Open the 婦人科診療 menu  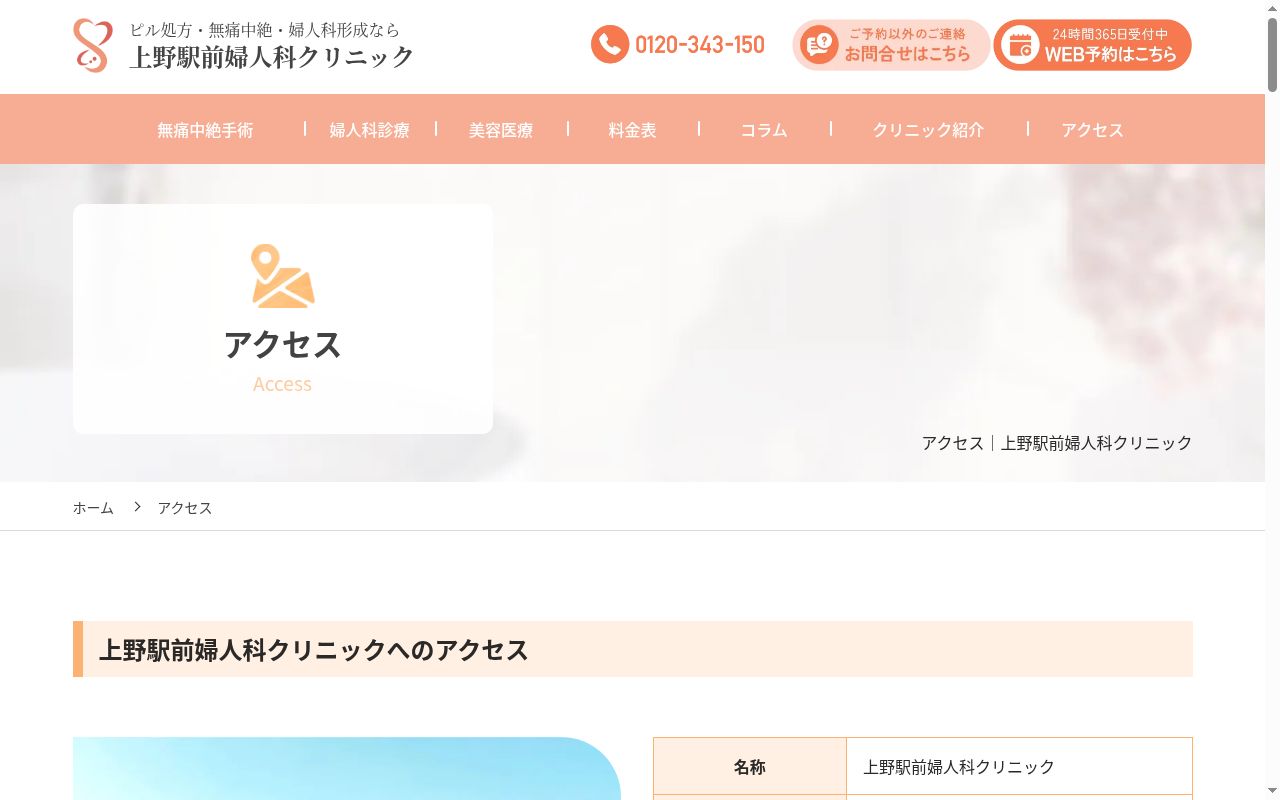(370, 130)
